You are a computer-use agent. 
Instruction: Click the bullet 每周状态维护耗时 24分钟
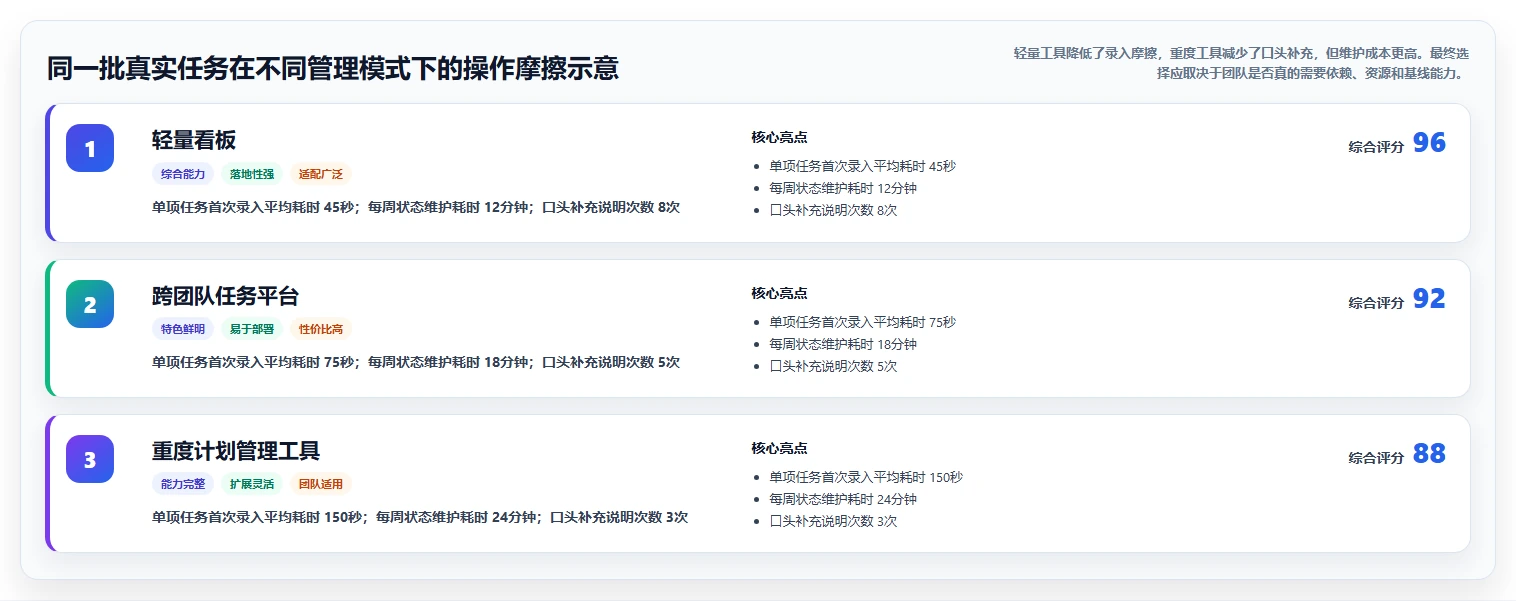[x=843, y=499]
